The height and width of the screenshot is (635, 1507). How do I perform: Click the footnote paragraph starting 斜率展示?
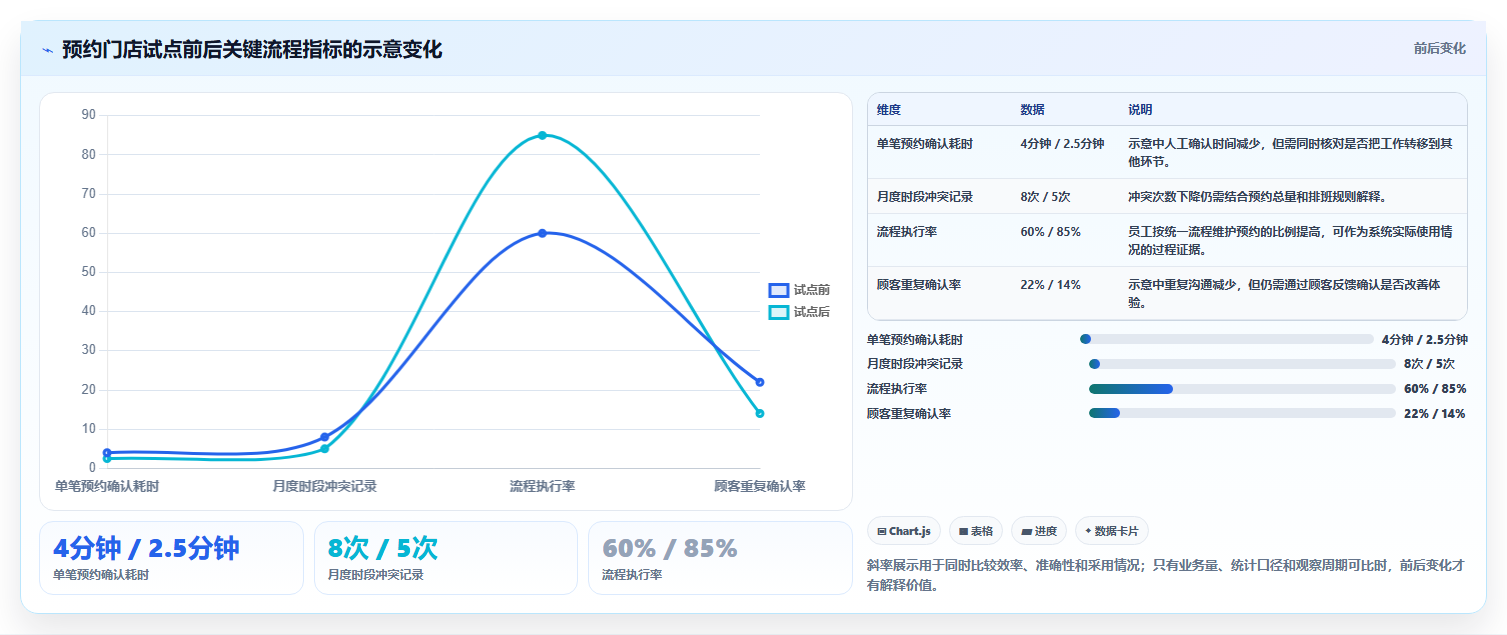[x=1166, y=575]
